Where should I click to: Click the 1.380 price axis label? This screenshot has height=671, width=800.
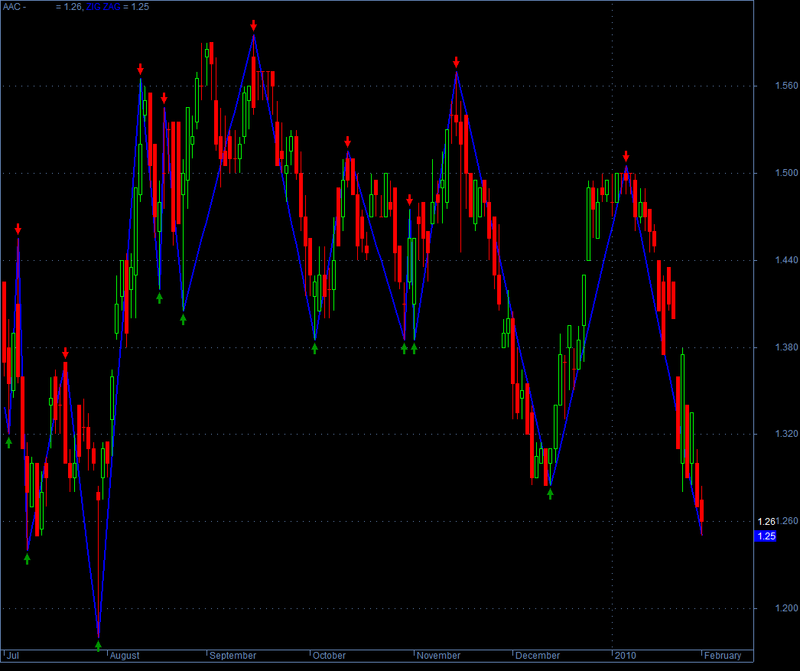pyautogui.click(x=786, y=347)
